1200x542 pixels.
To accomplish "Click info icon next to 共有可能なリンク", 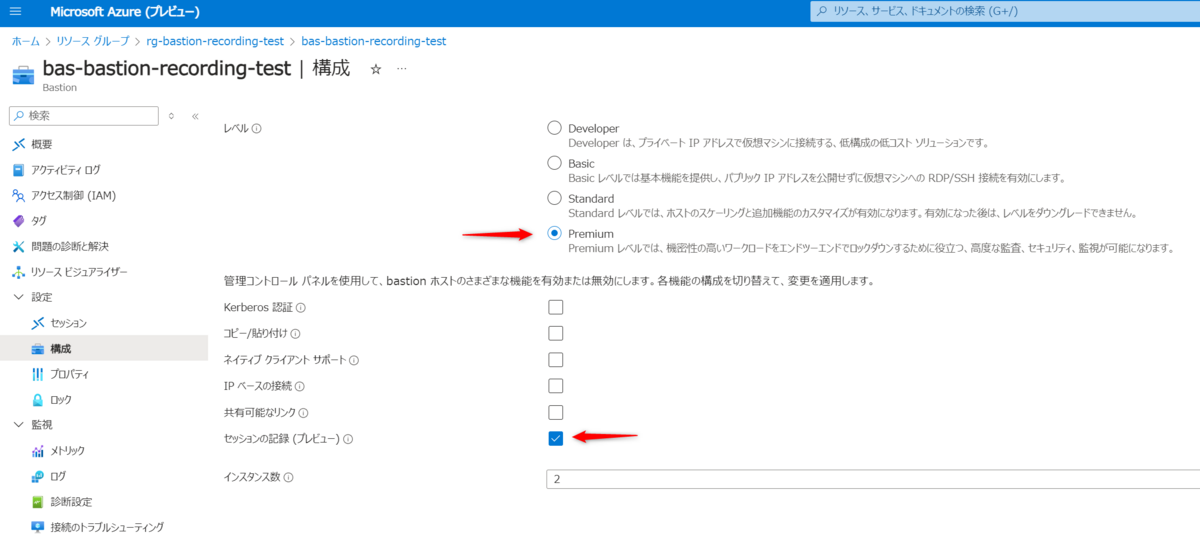I will [x=303, y=413].
